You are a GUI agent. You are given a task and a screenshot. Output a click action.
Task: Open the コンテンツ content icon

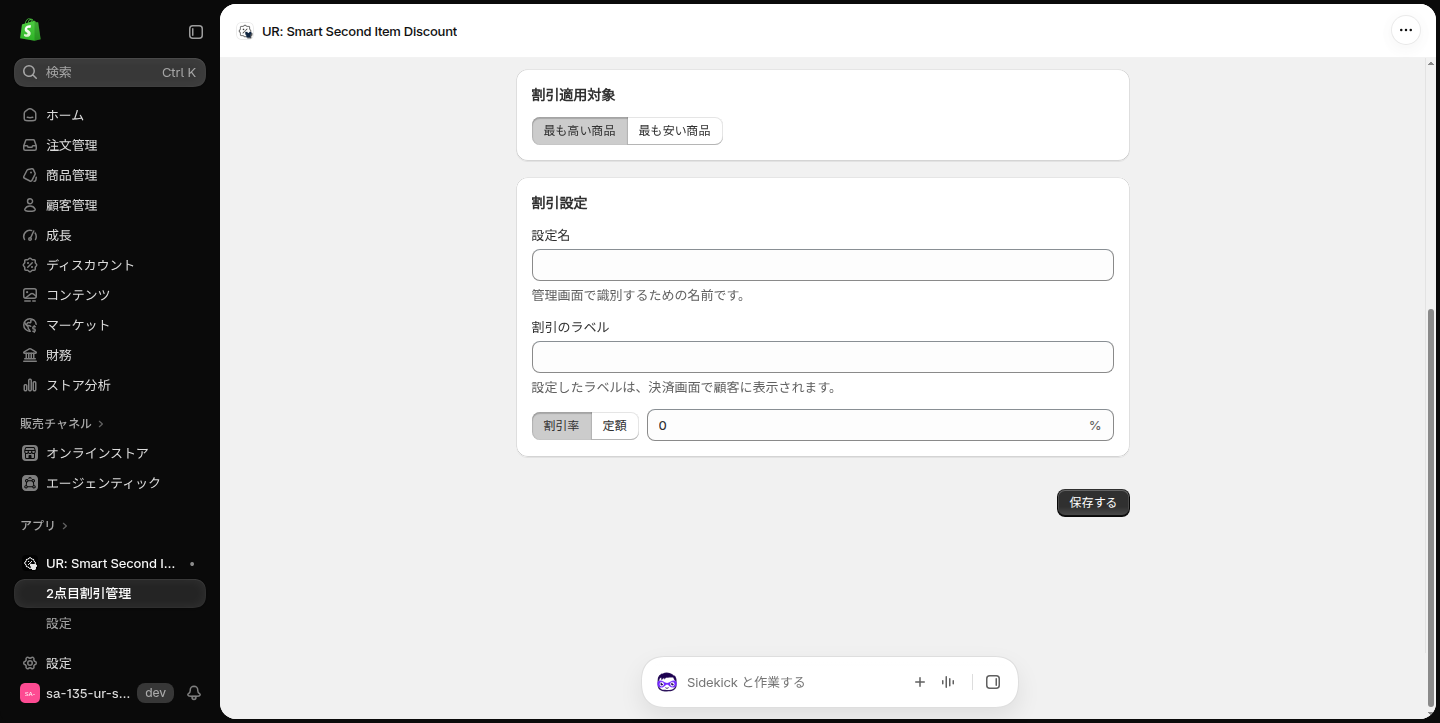(30, 295)
